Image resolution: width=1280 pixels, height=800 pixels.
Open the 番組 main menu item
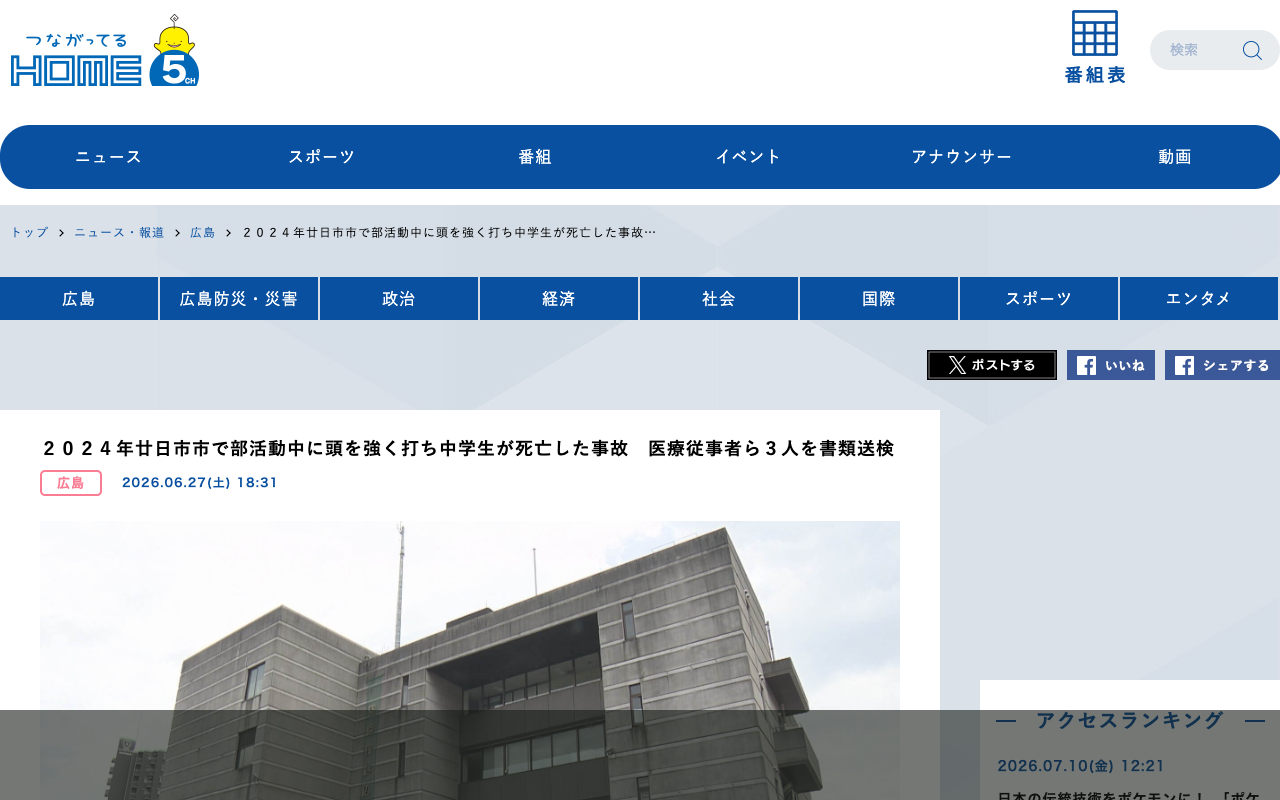[535, 157]
